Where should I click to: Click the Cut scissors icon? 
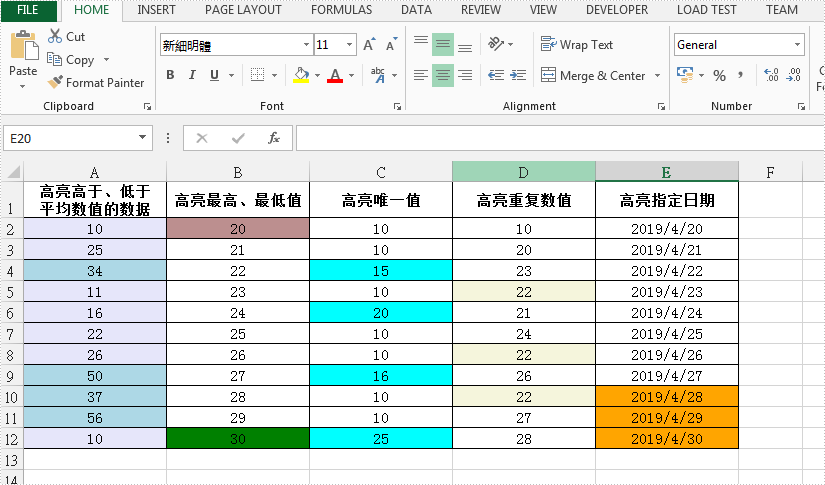[x=55, y=36]
